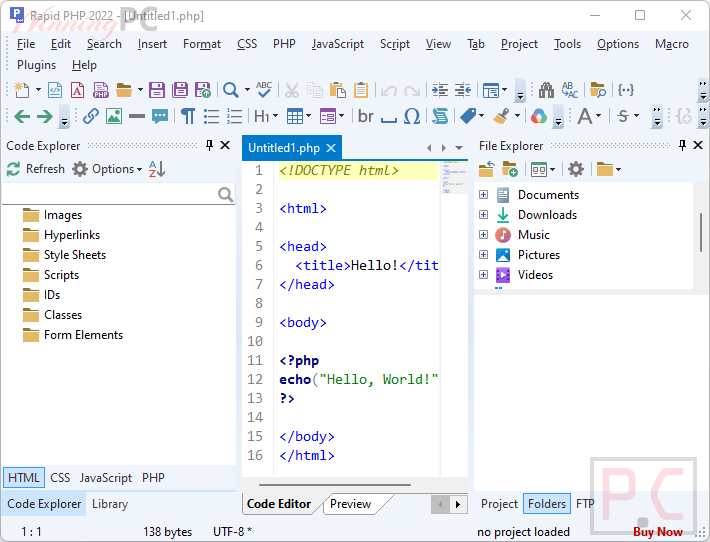Open the Macro menu
The height and width of the screenshot is (542, 710).
tap(672, 44)
